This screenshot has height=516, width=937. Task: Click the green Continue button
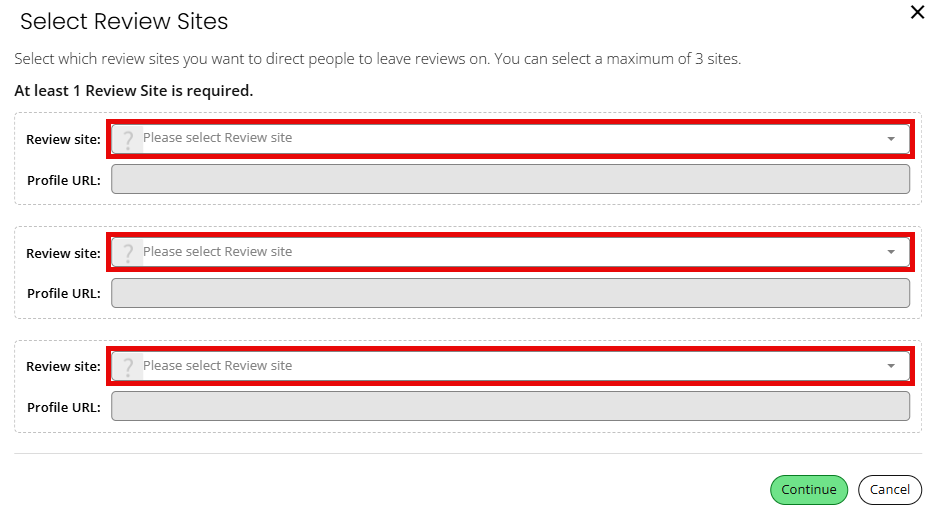[809, 490]
